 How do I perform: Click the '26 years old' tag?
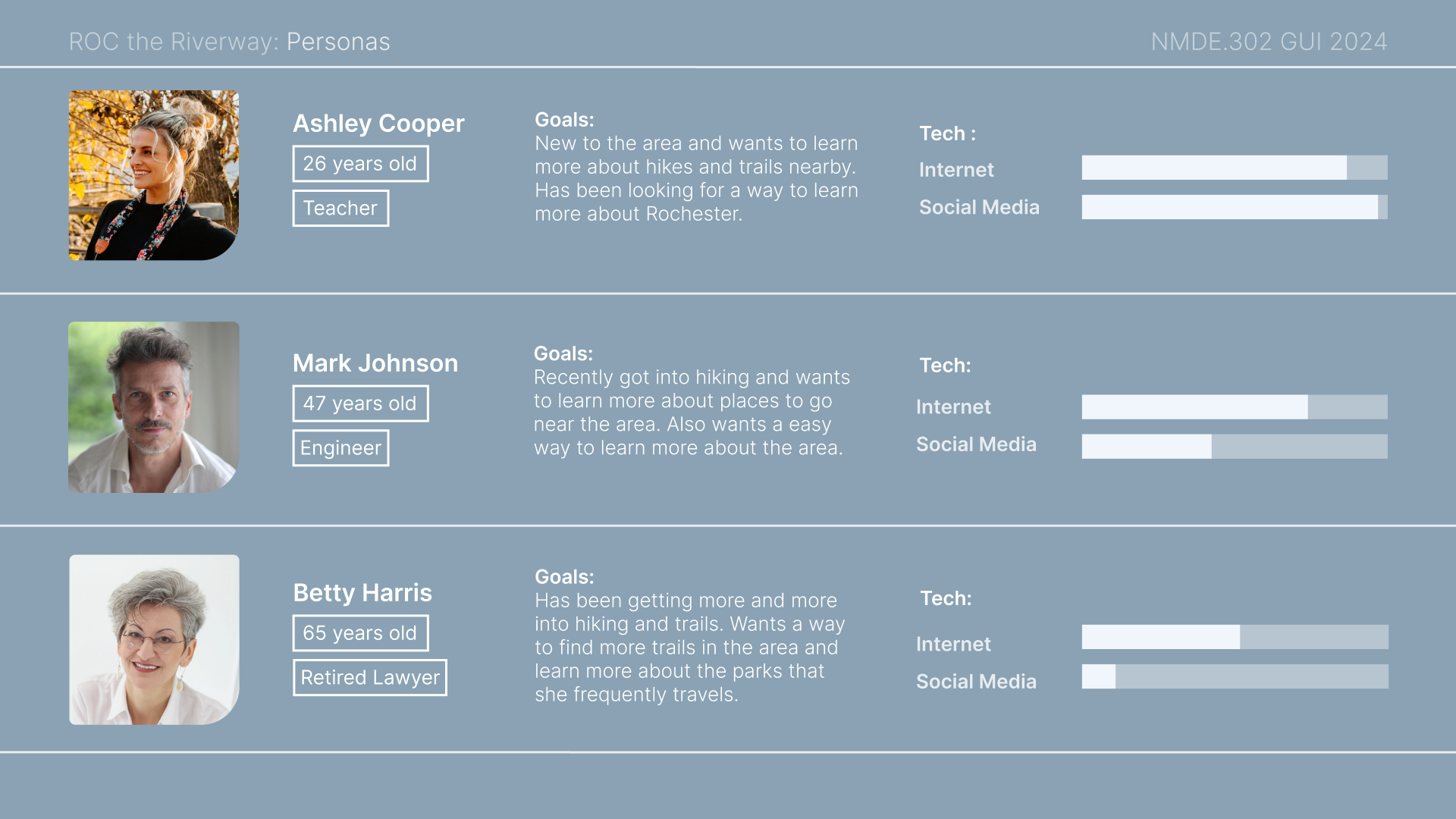pos(360,164)
